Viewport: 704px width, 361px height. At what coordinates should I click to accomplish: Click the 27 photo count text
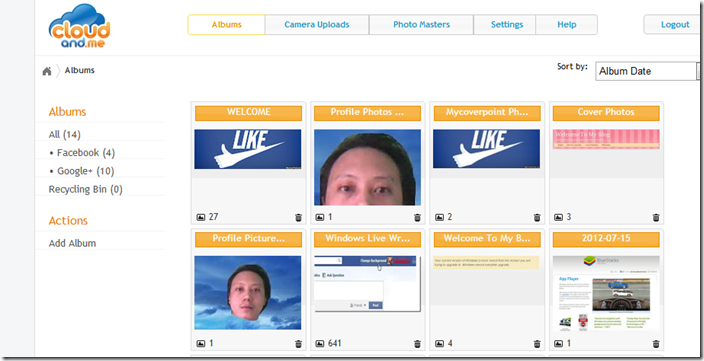pyautogui.click(x=213, y=217)
